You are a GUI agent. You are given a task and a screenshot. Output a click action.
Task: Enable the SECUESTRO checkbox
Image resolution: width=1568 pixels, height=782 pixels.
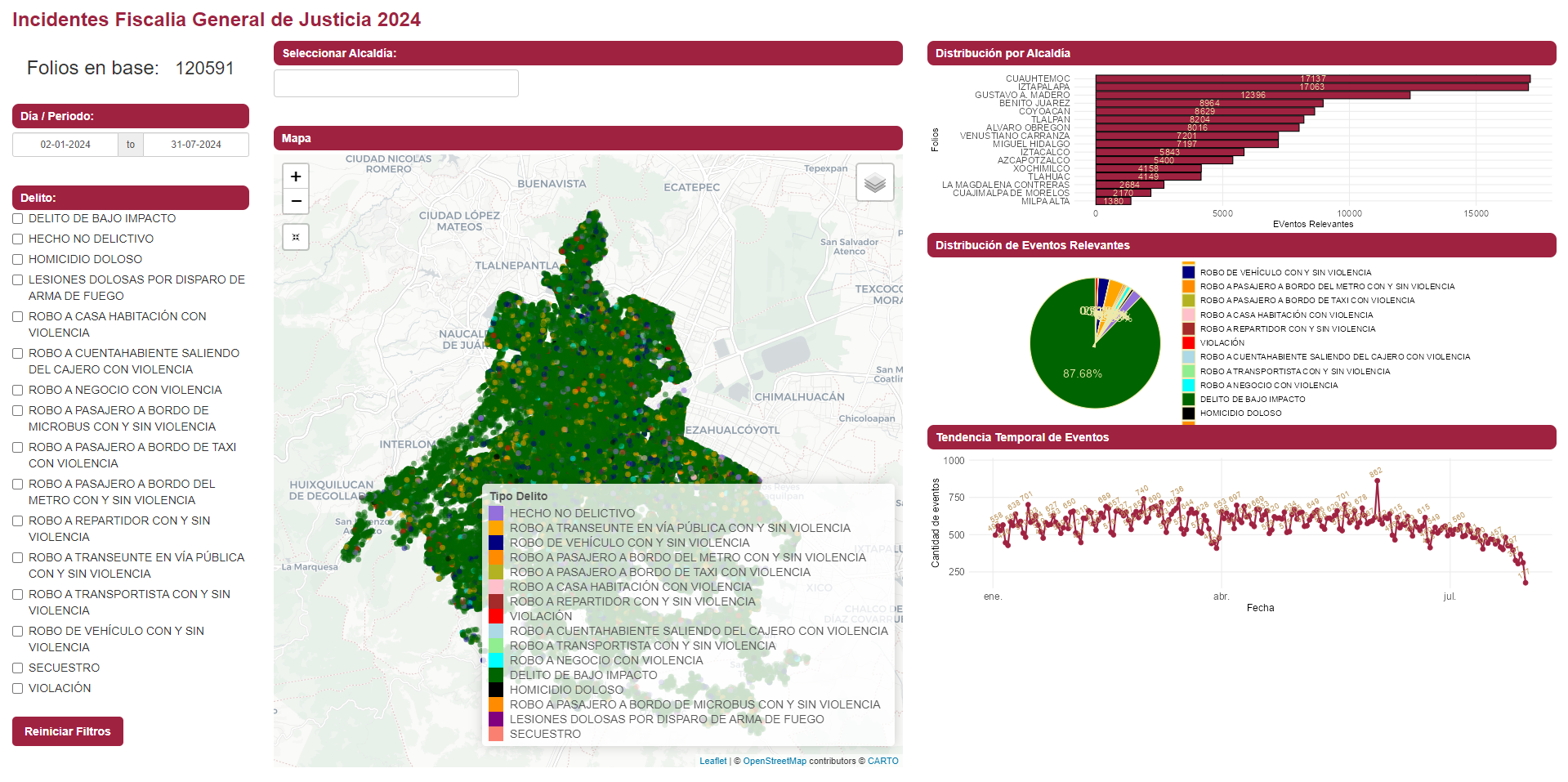click(x=18, y=668)
